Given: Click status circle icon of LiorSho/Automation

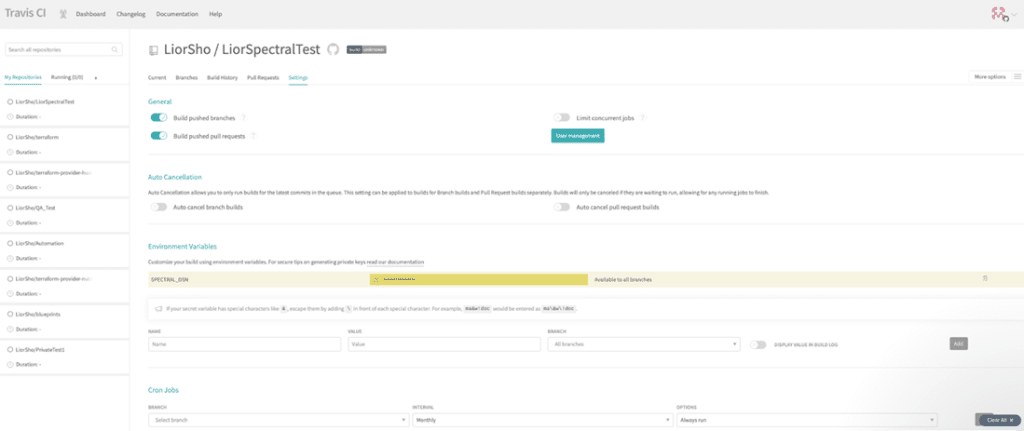Looking at the screenshot, I should [10, 243].
